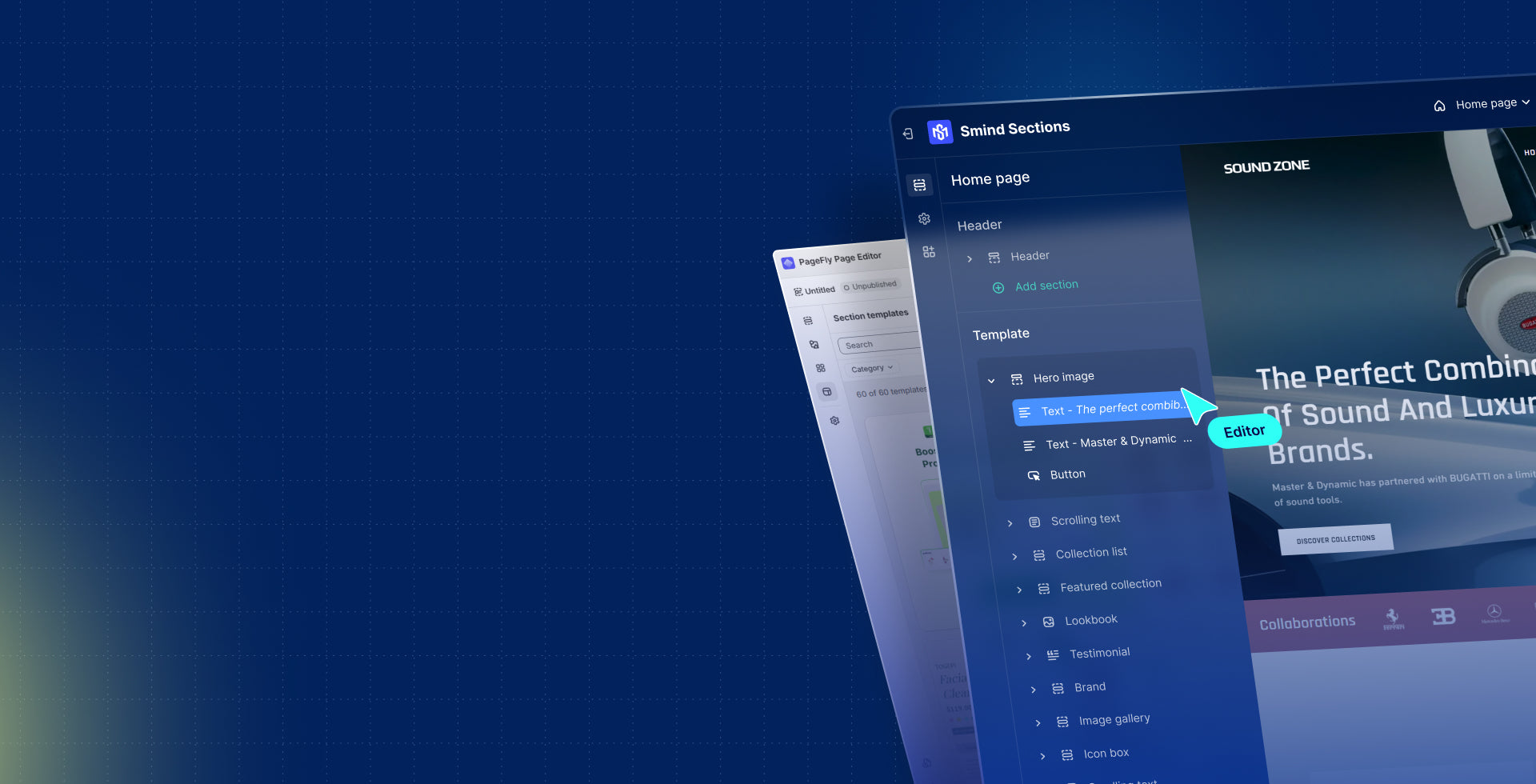1536x784 pixels.
Task: Select the Button layer item
Action: (x=1067, y=474)
